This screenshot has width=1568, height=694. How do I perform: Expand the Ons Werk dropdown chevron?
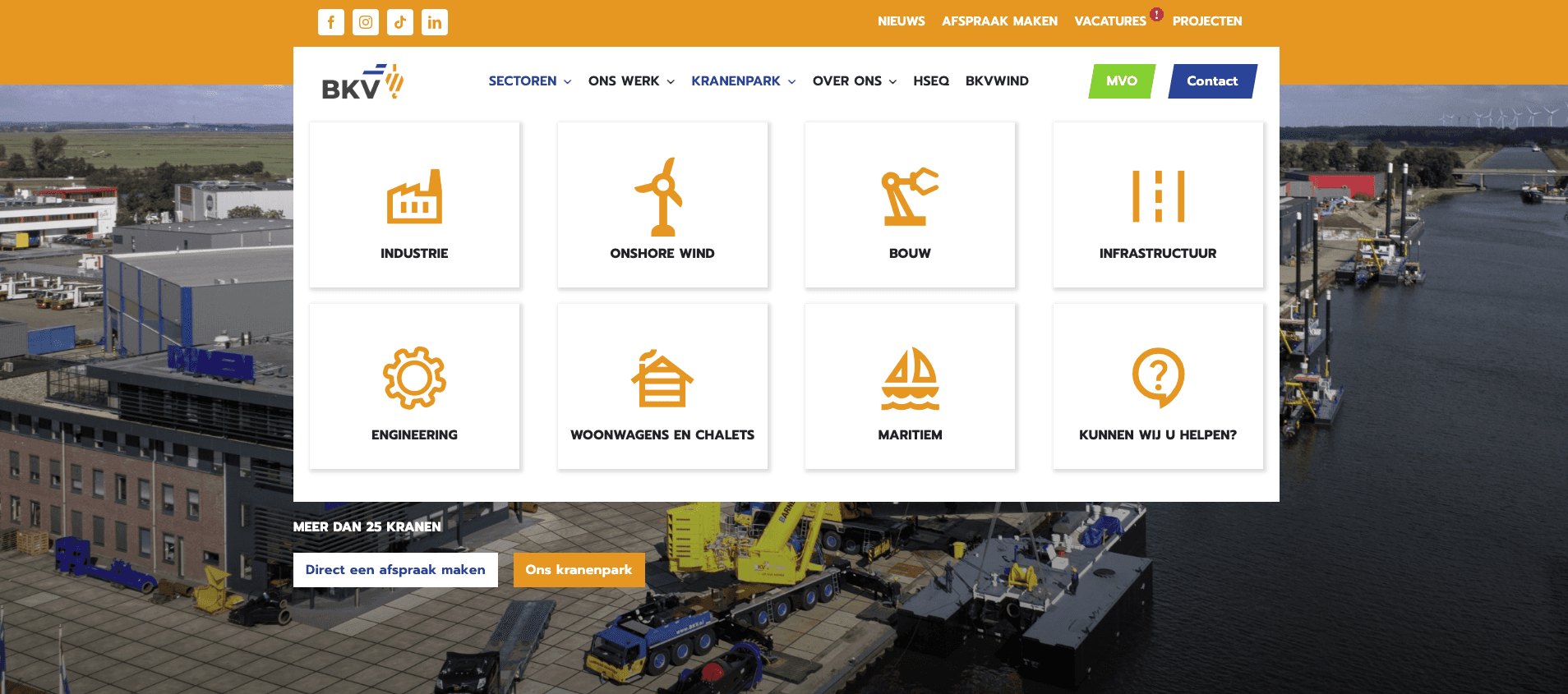click(671, 82)
